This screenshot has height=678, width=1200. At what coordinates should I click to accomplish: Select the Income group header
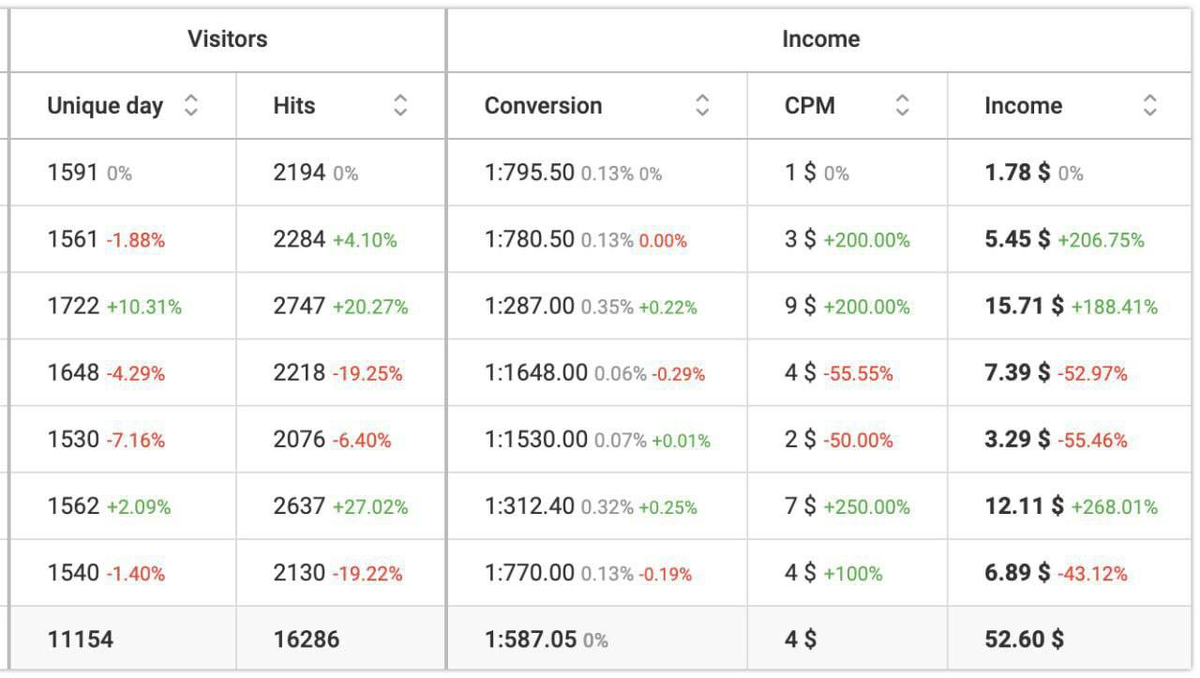(x=820, y=40)
